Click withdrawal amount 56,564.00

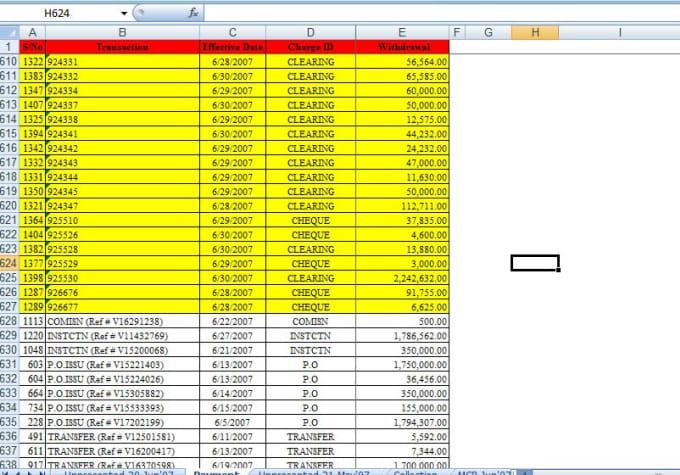[402, 62]
